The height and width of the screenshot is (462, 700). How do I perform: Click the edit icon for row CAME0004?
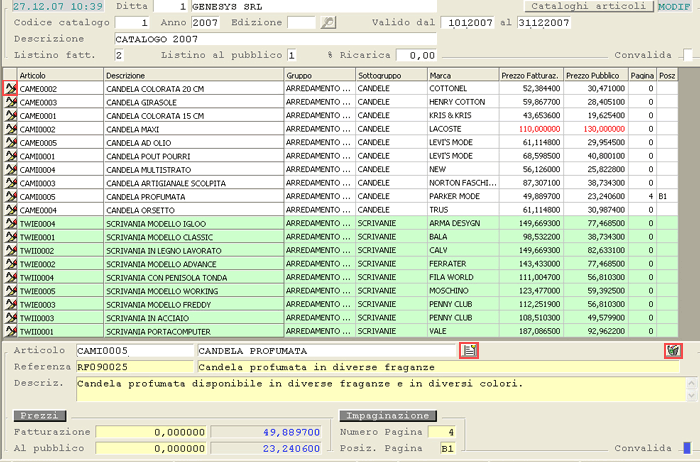coord(10,210)
